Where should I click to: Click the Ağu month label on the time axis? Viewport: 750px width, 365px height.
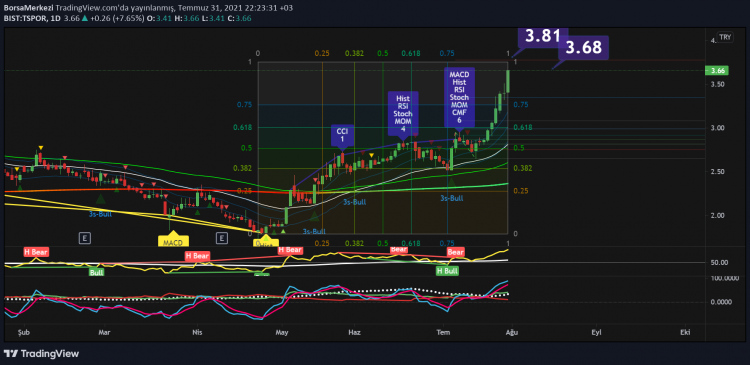[512, 331]
